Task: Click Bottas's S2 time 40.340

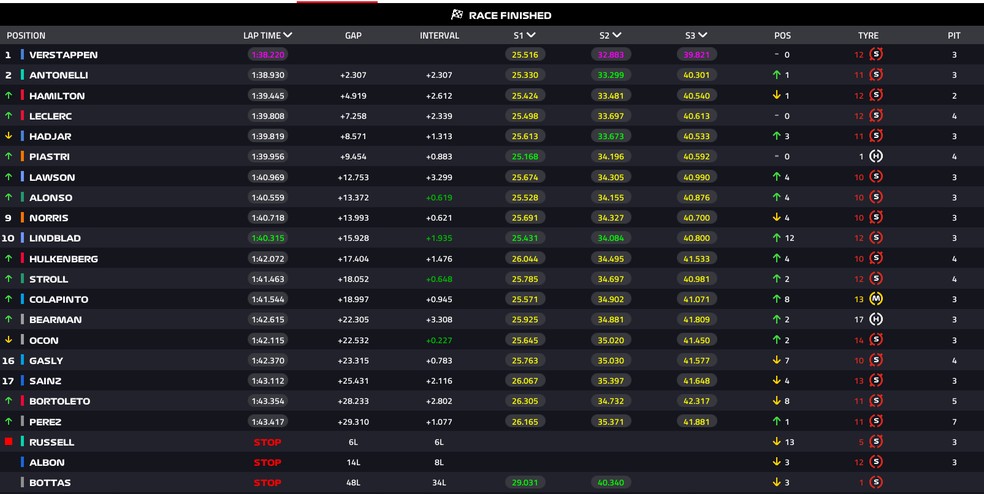Action: tap(611, 482)
